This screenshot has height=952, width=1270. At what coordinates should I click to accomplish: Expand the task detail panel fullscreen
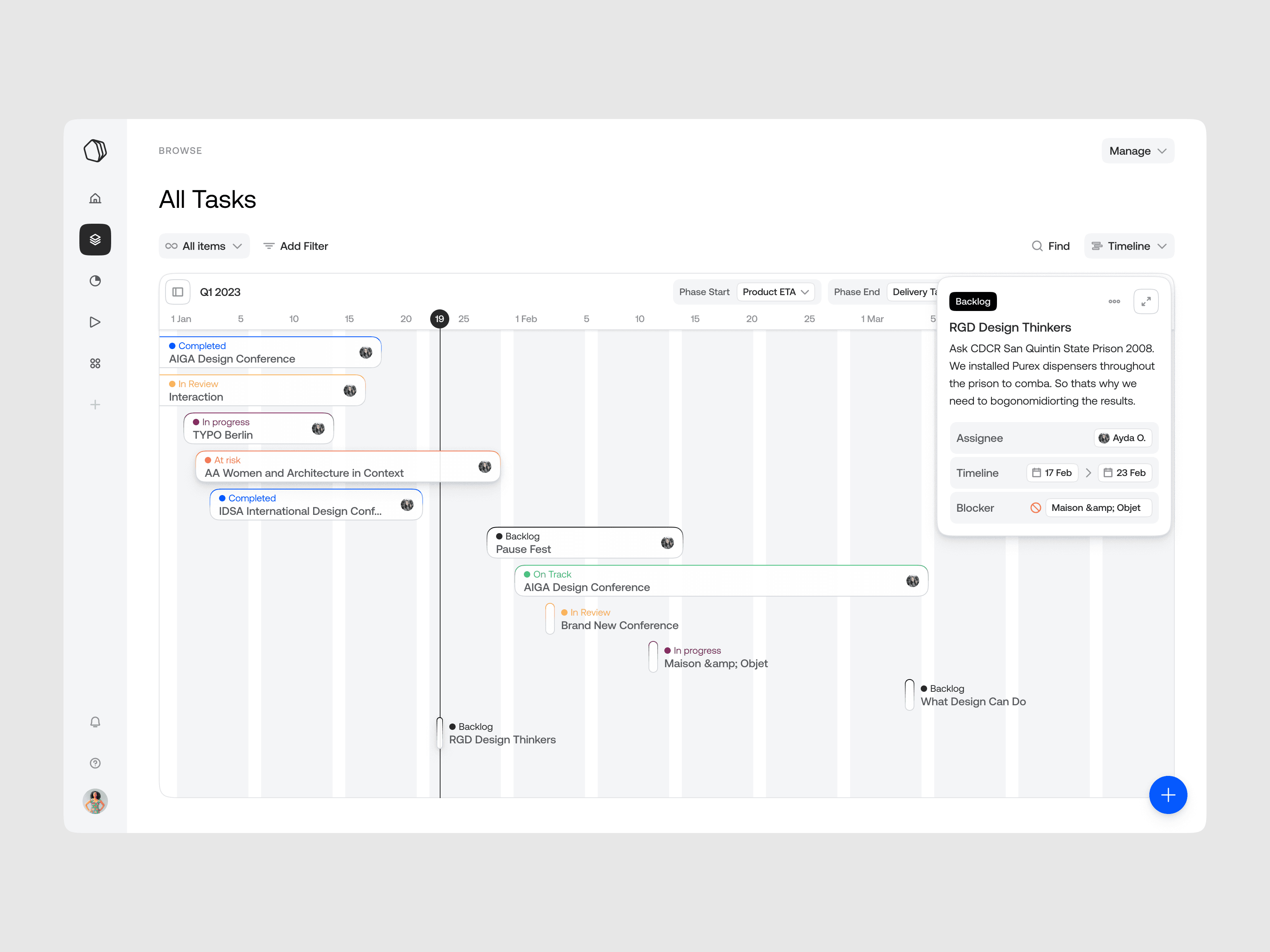[1146, 301]
